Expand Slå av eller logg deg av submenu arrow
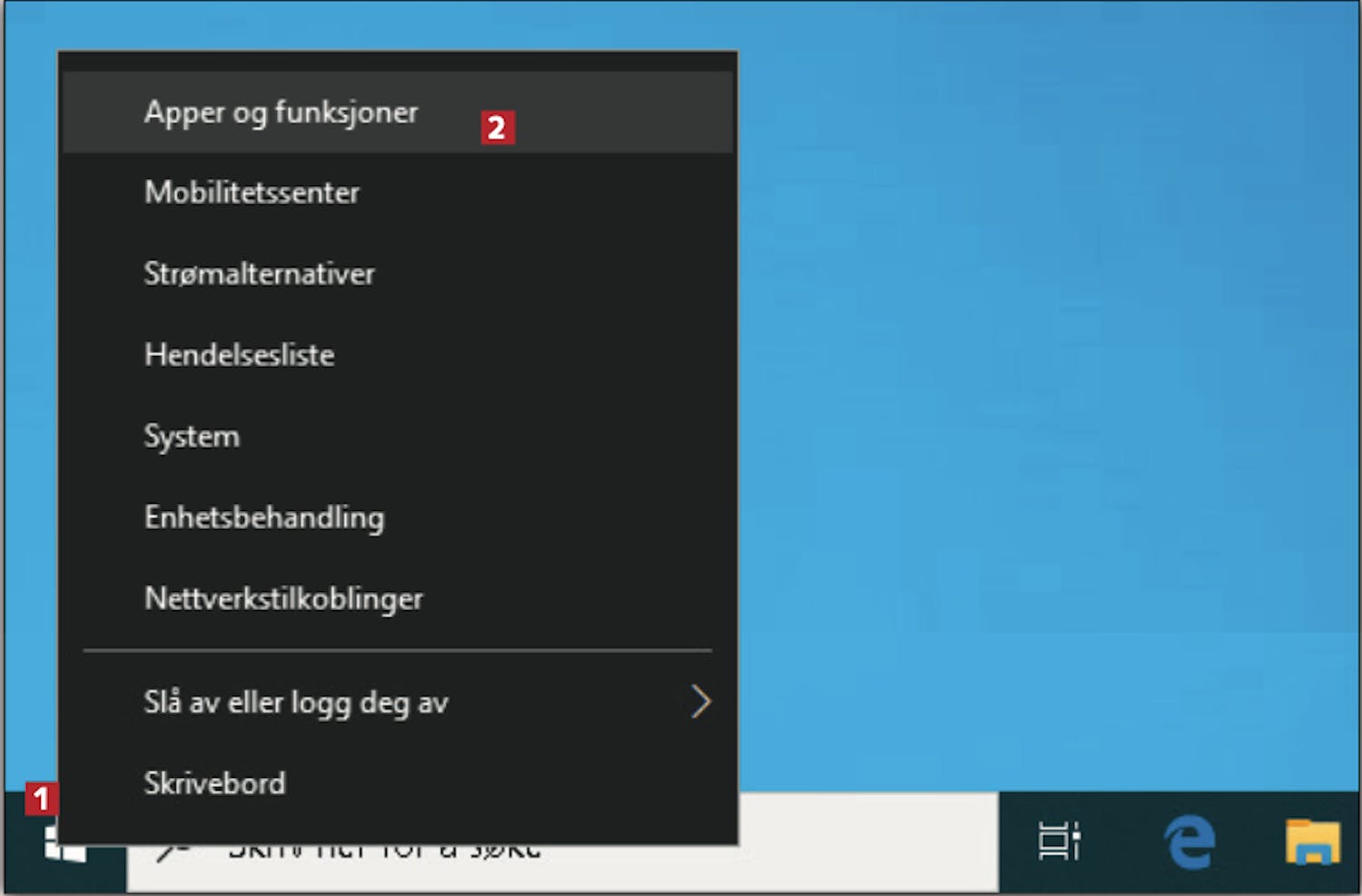Image resolution: width=1362 pixels, height=896 pixels. click(700, 702)
